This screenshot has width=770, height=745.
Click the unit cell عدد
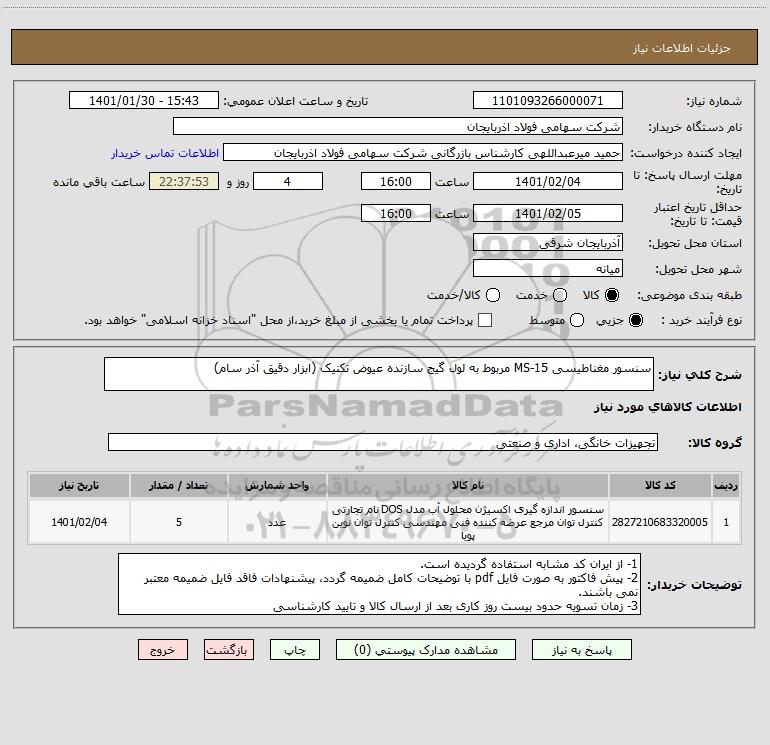click(277, 522)
